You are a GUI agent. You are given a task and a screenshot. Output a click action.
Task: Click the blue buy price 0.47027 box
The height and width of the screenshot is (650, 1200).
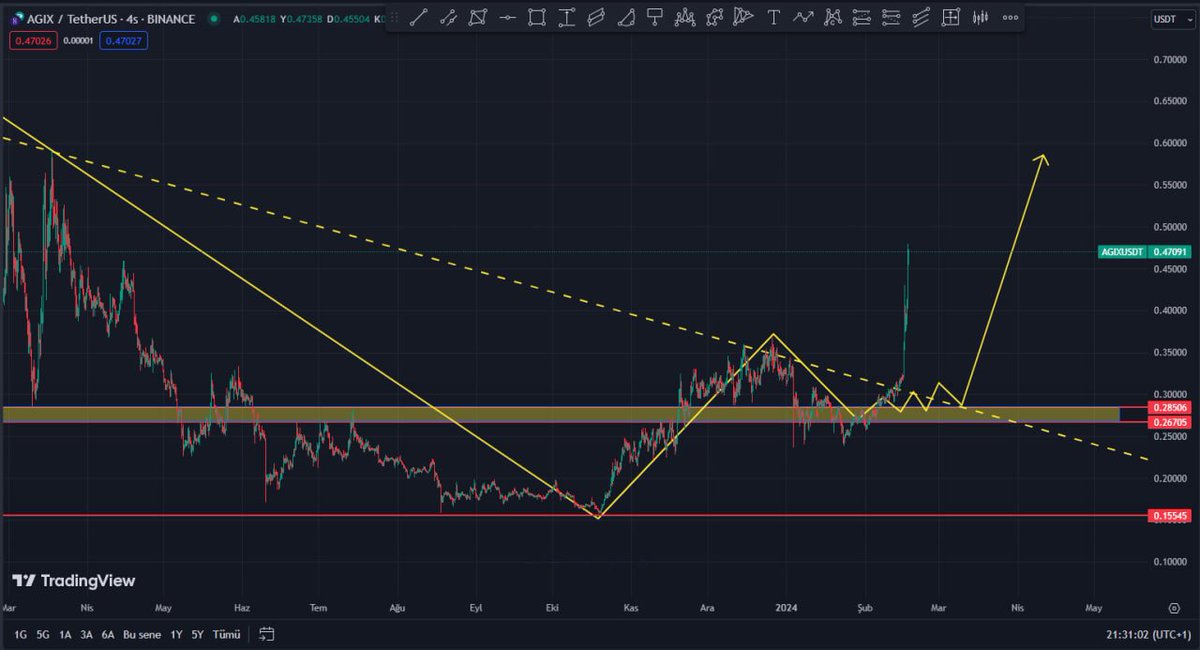tap(123, 41)
